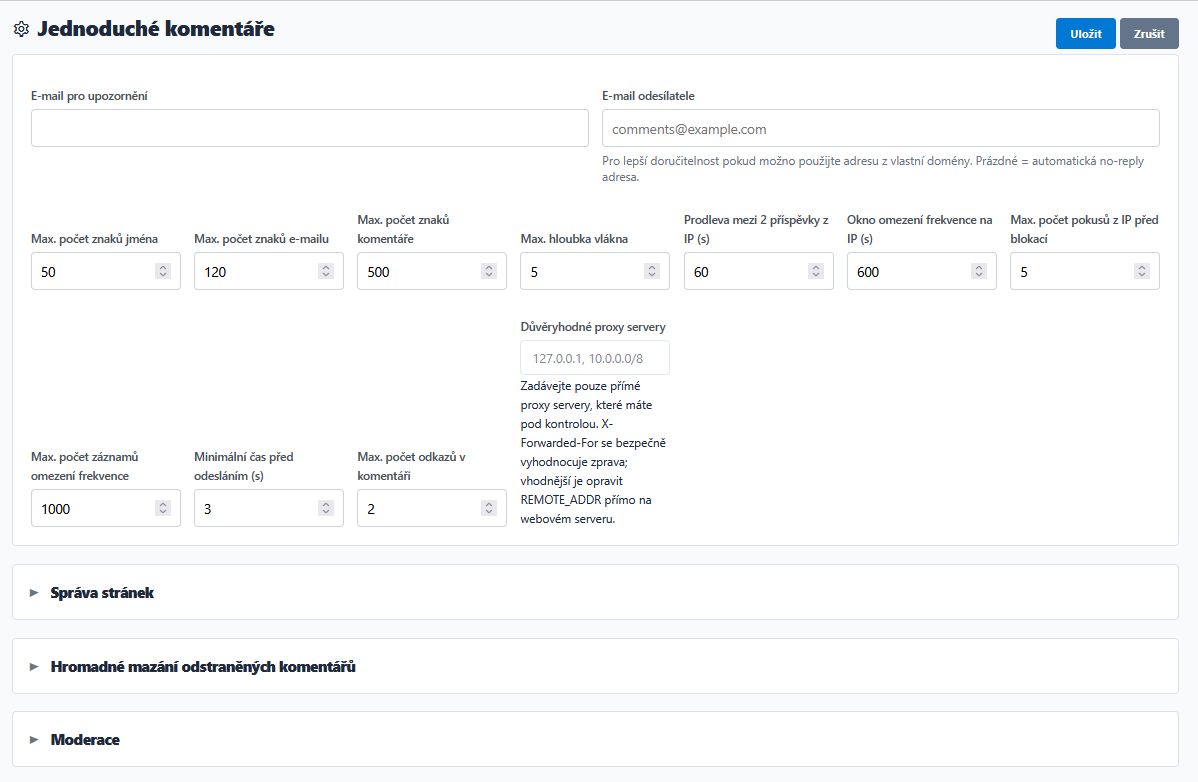Click stepper arrows of Max. počet pokusů z IP
Viewport: 1198px width, 782px height.
click(x=1141, y=271)
